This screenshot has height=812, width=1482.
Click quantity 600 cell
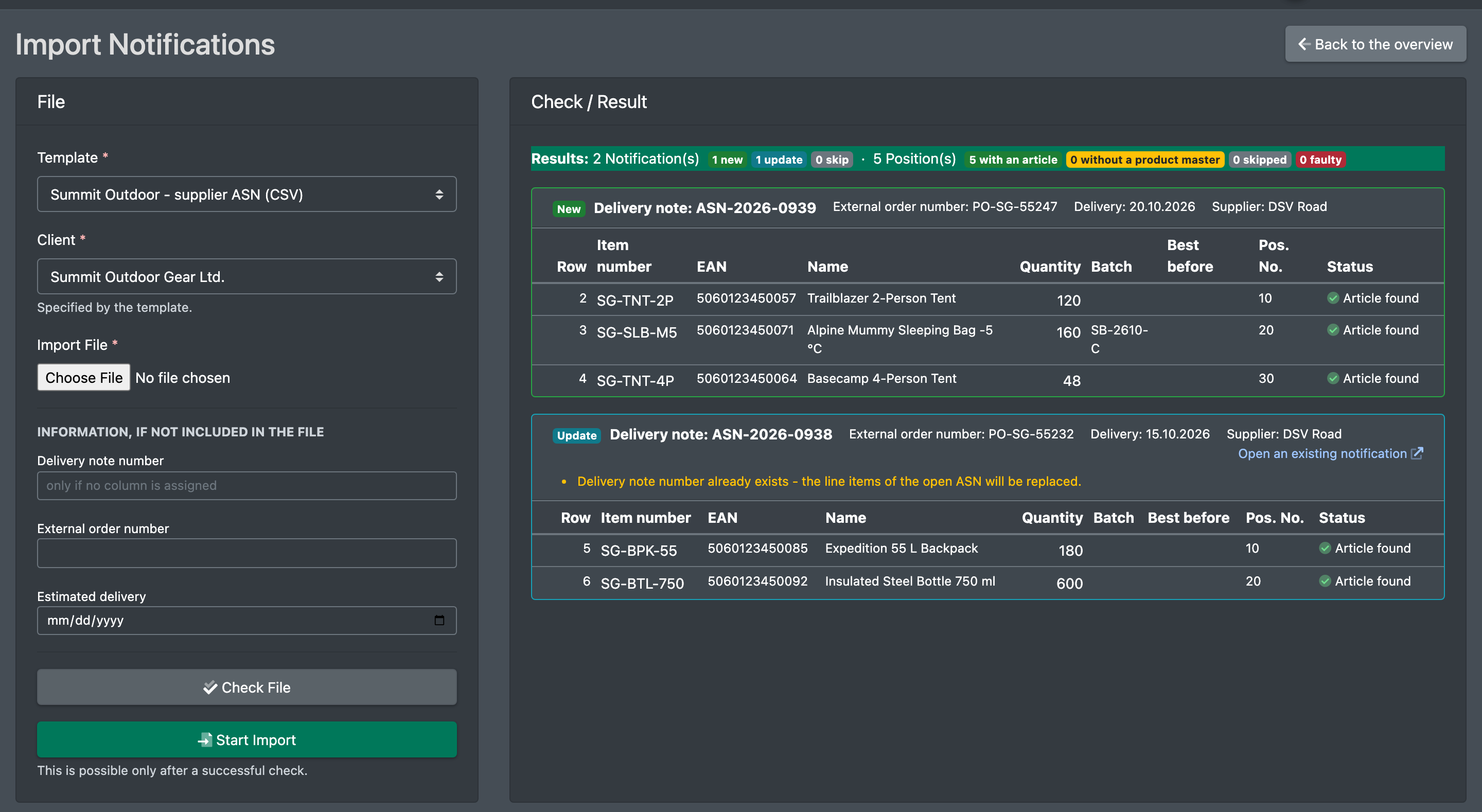[1069, 584]
